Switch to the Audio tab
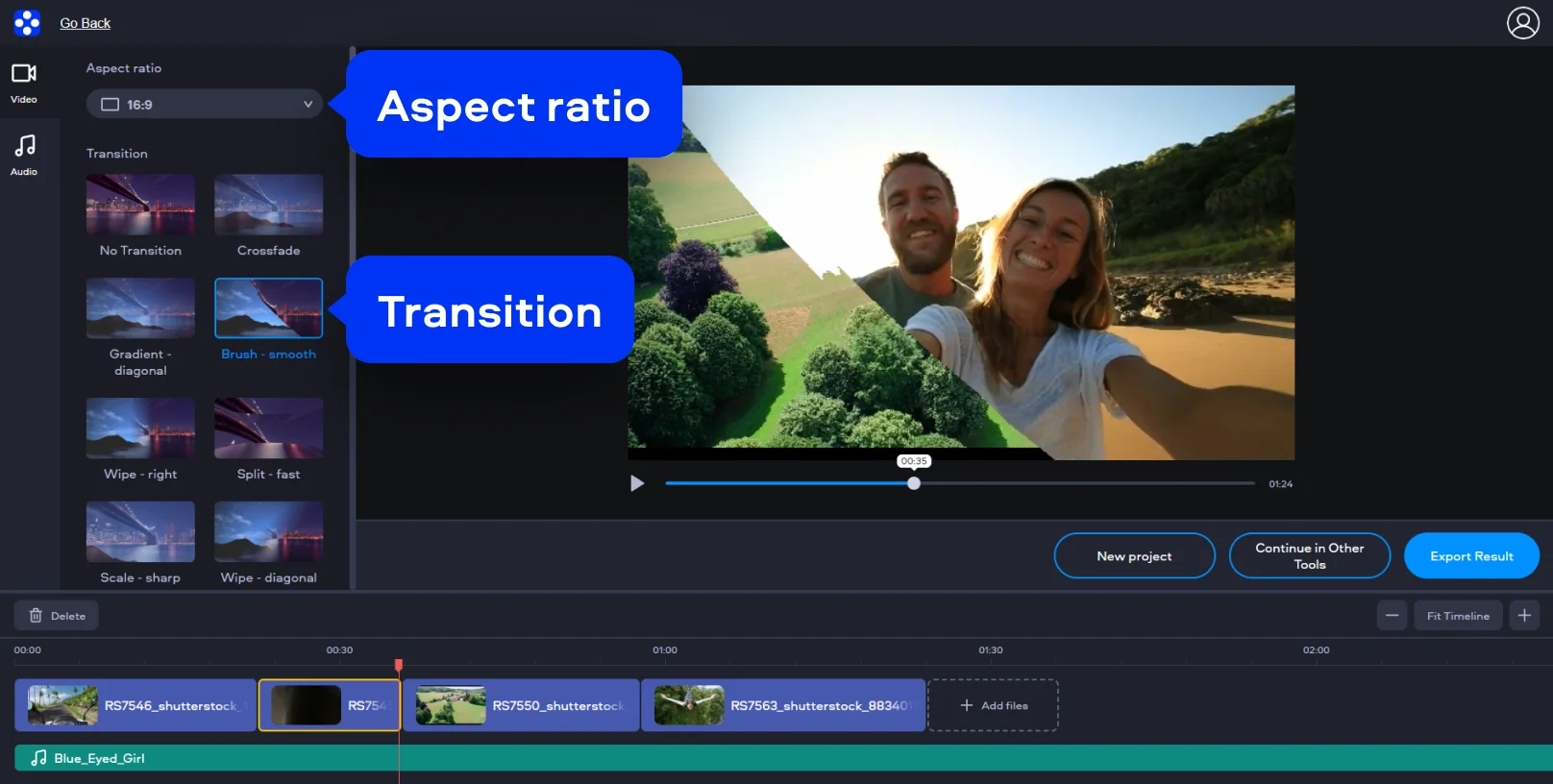The width and height of the screenshot is (1553, 784). (24, 155)
